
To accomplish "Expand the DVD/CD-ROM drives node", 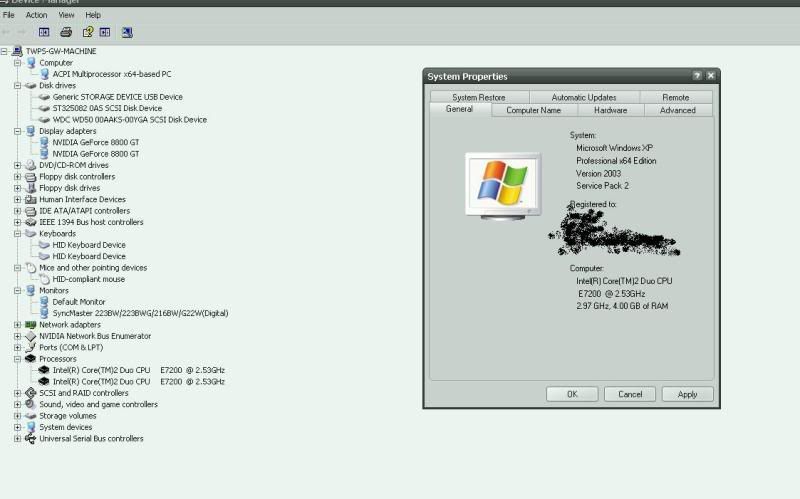I will pos(17,165).
